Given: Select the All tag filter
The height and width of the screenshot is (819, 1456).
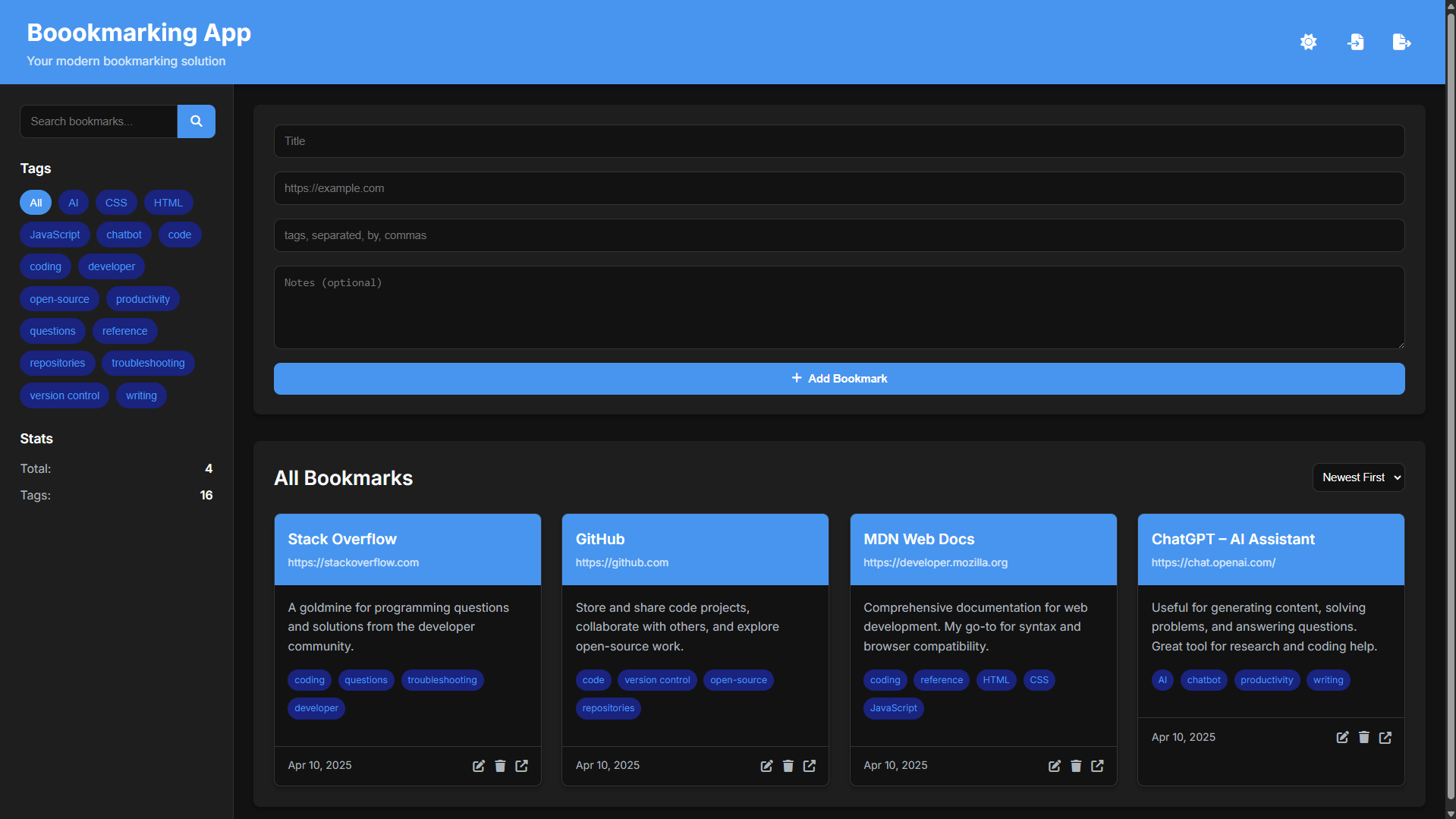Looking at the screenshot, I should pyautogui.click(x=36, y=203).
